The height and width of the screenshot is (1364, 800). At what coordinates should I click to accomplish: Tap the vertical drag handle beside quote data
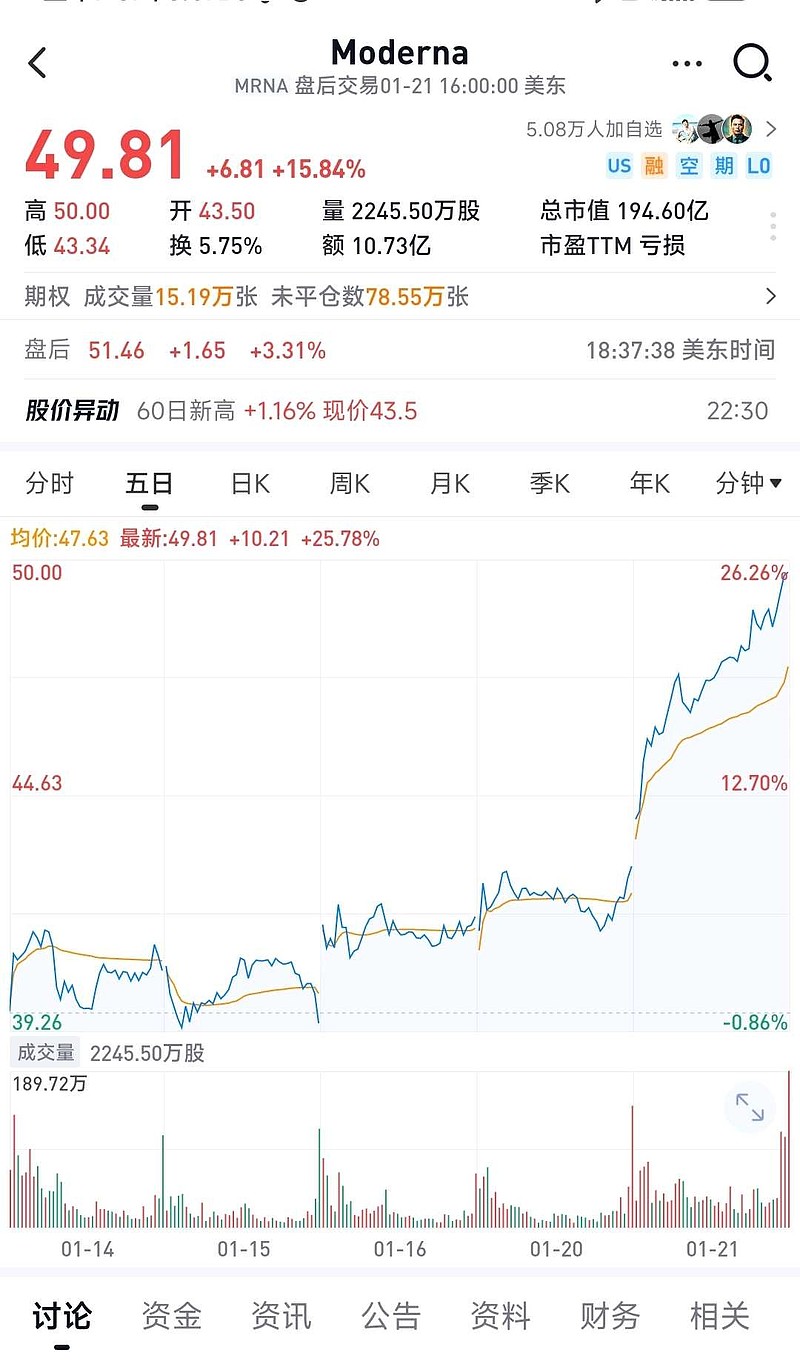pyautogui.click(x=774, y=227)
